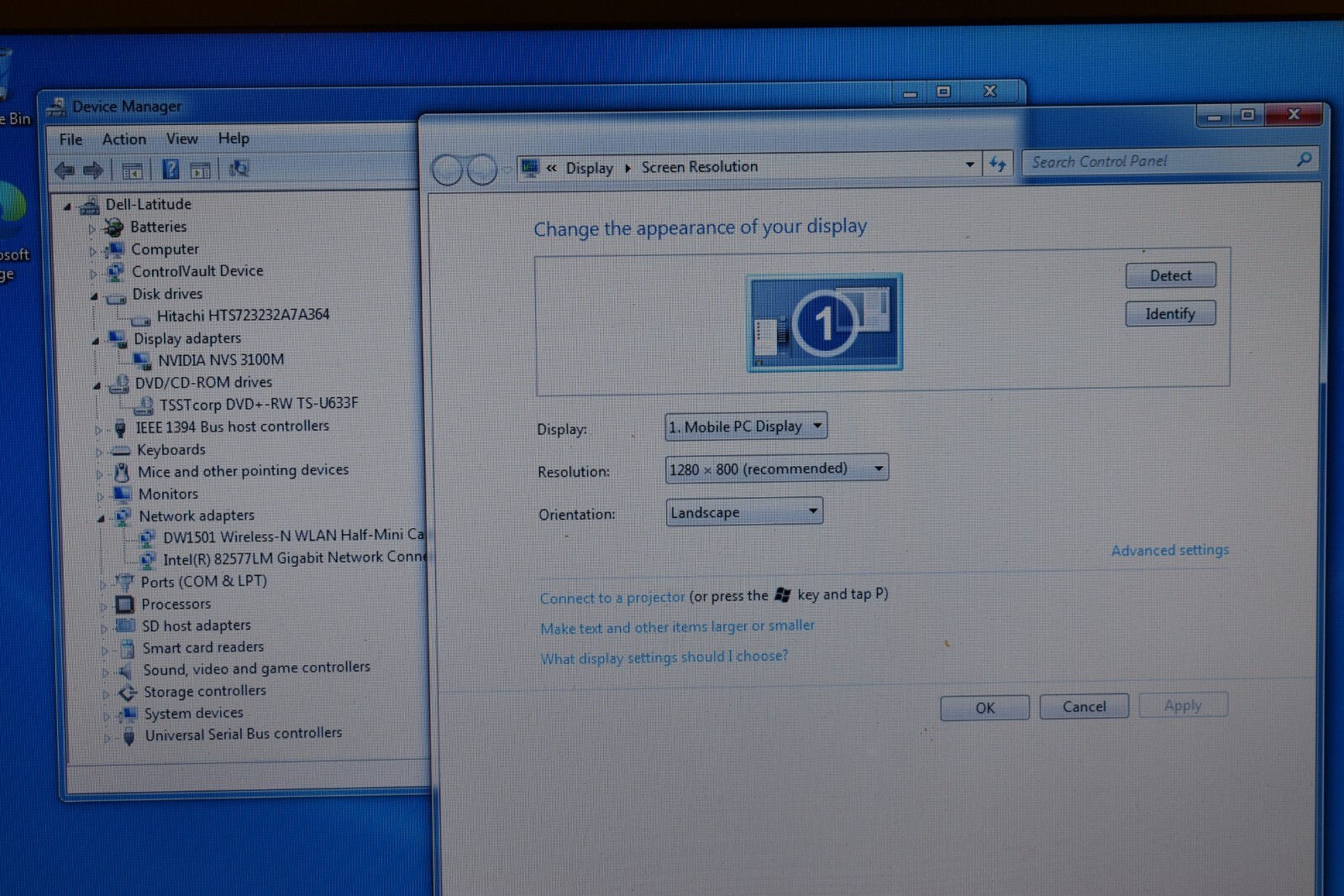The image size is (1344, 896).
Task: Select the Storage controllers icon
Action: pos(127,693)
